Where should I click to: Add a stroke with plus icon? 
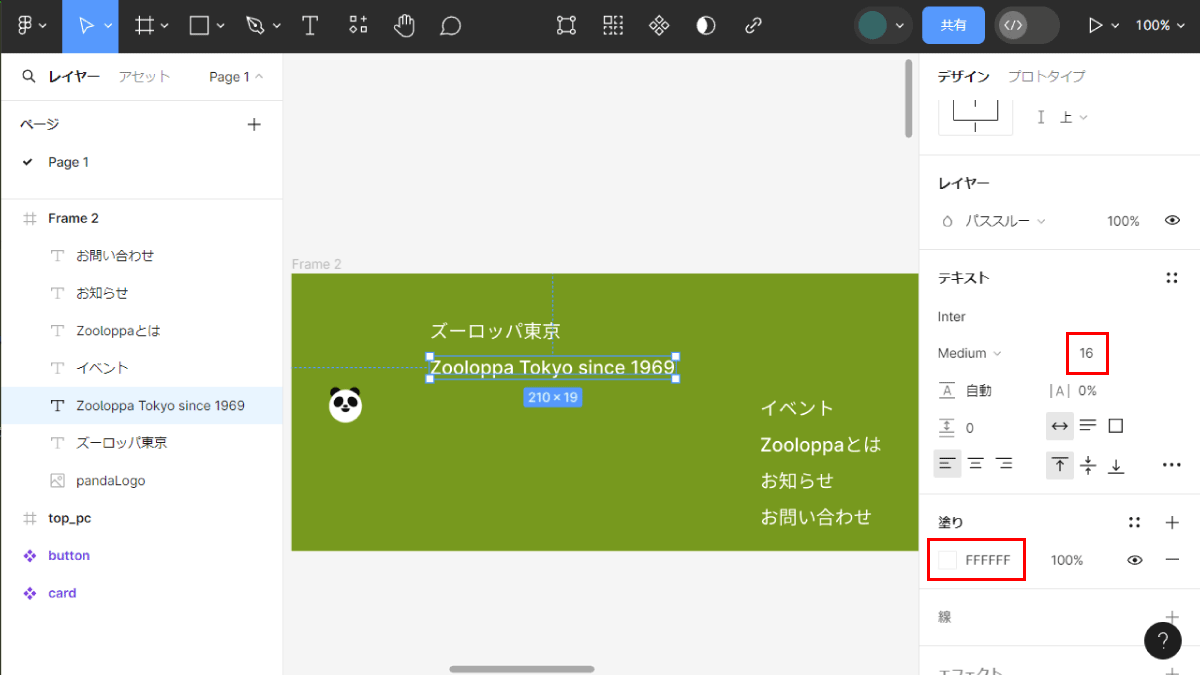(x=1172, y=617)
